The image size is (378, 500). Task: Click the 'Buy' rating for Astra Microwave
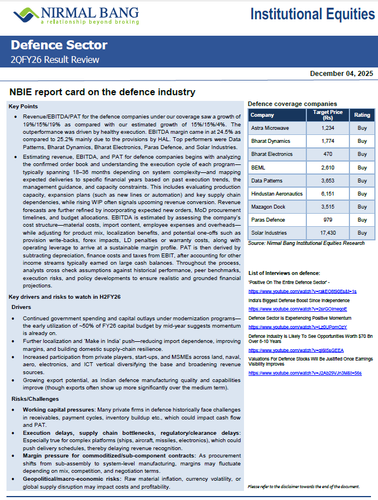point(362,128)
